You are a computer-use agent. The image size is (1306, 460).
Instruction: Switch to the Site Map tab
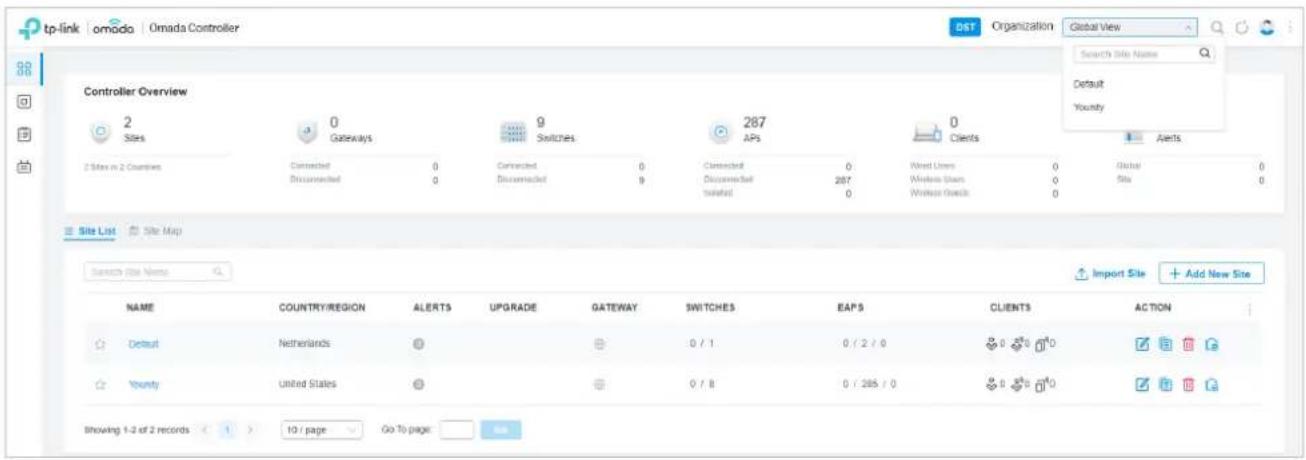pyautogui.click(x=155, y=231)
